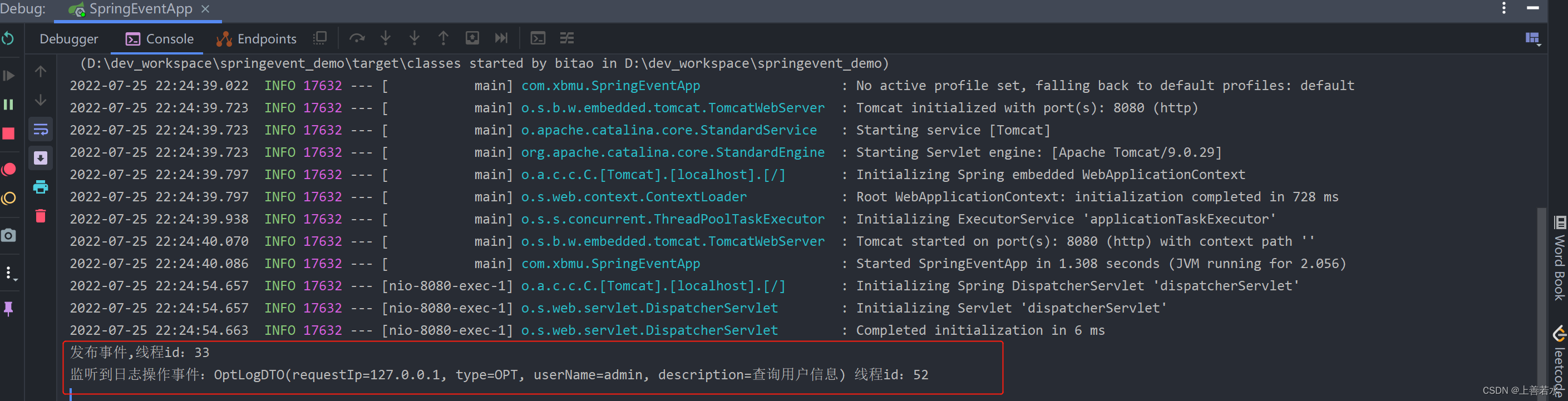1568x401 pixels.
Task: Click the '发布事件,线程id: 33' output line
Action: [x=140, y=353]
